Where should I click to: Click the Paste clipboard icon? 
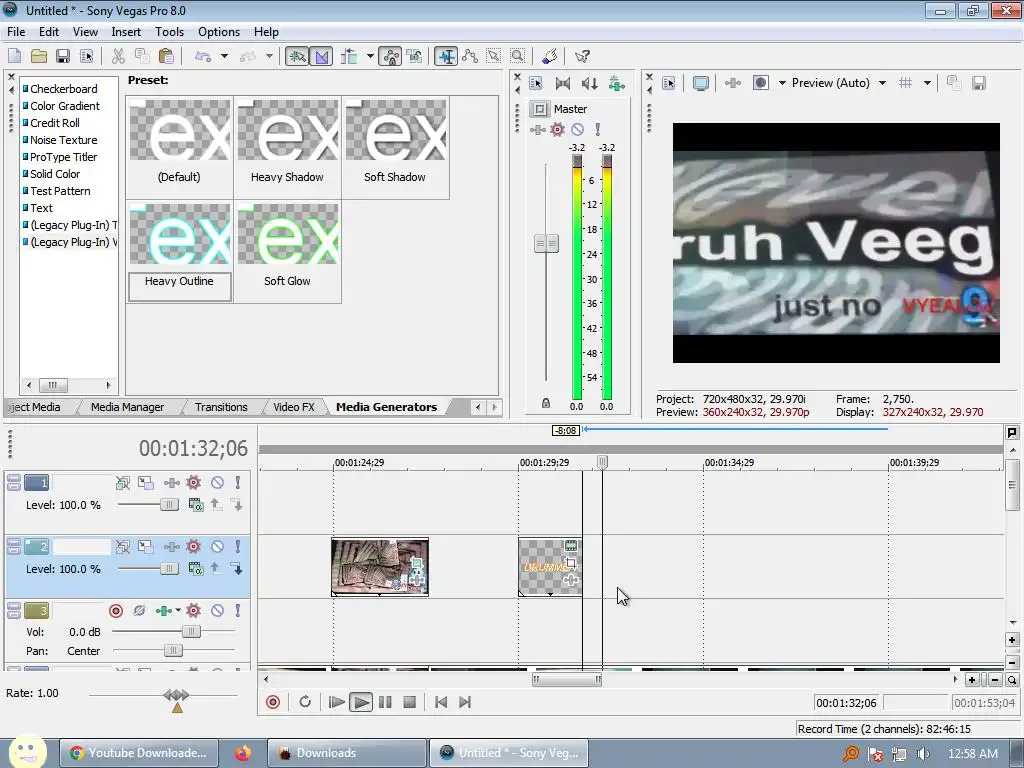(x=167, y=56)
